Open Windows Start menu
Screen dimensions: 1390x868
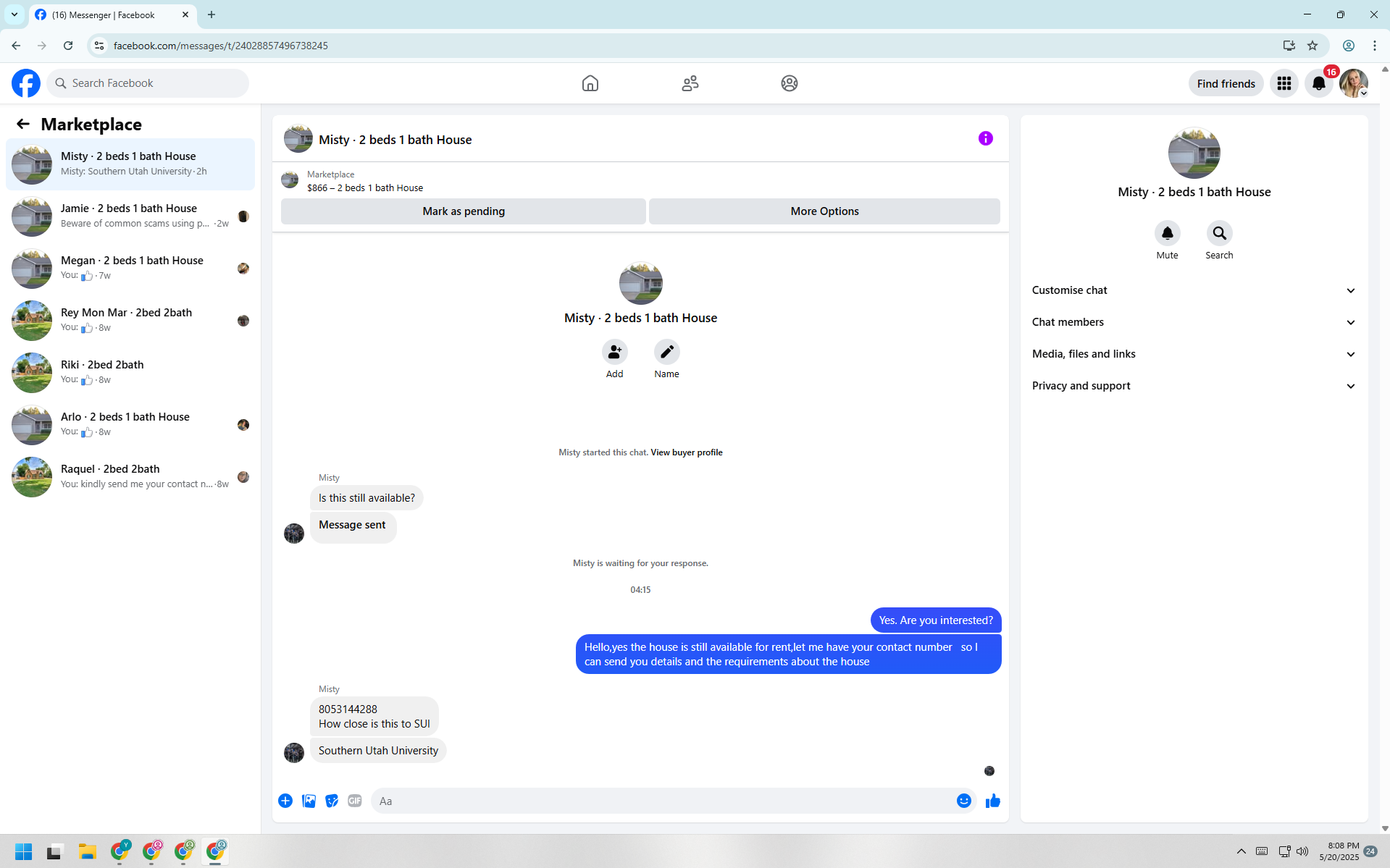[x=24, y=851]
